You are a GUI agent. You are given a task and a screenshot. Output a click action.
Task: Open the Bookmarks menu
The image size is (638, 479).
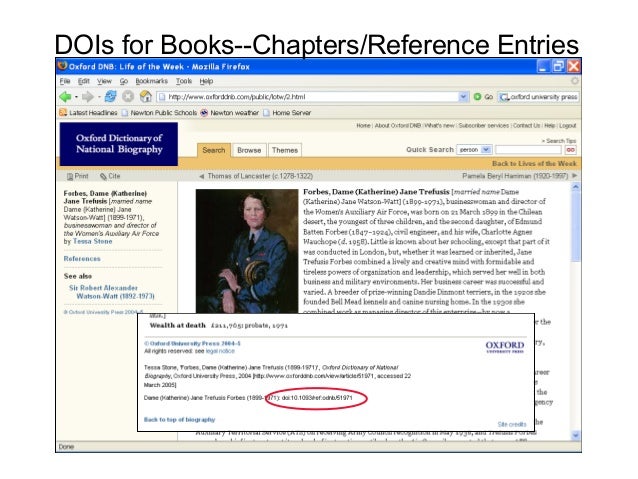[x=151, y=81]
